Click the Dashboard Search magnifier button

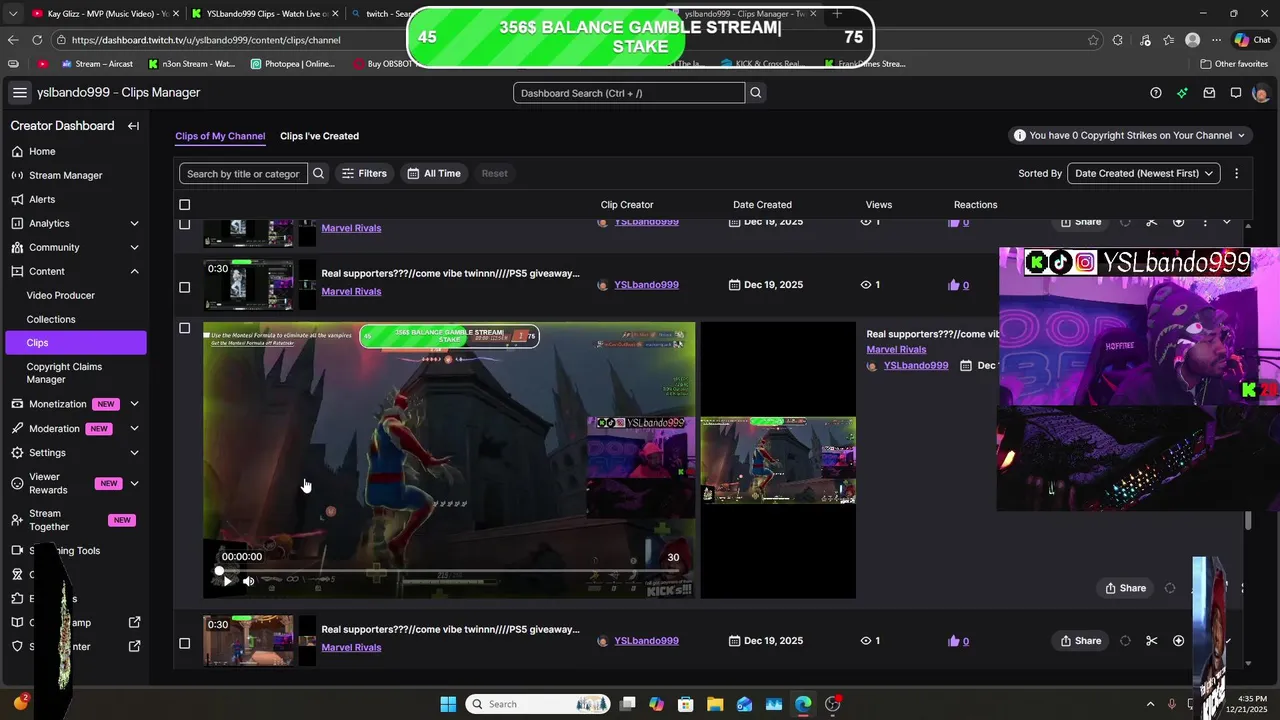tap(756, 93)
